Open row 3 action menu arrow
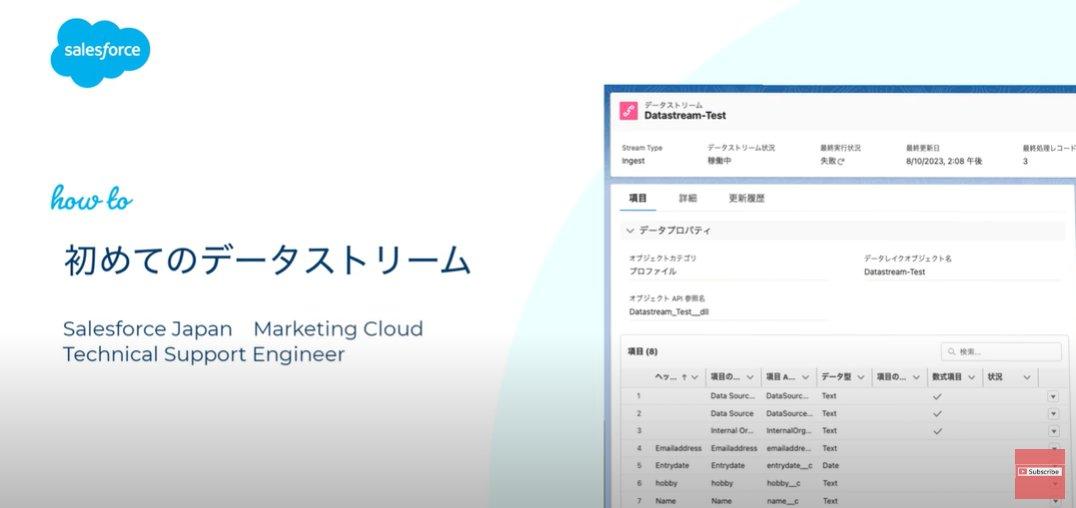 (1053, 431)
